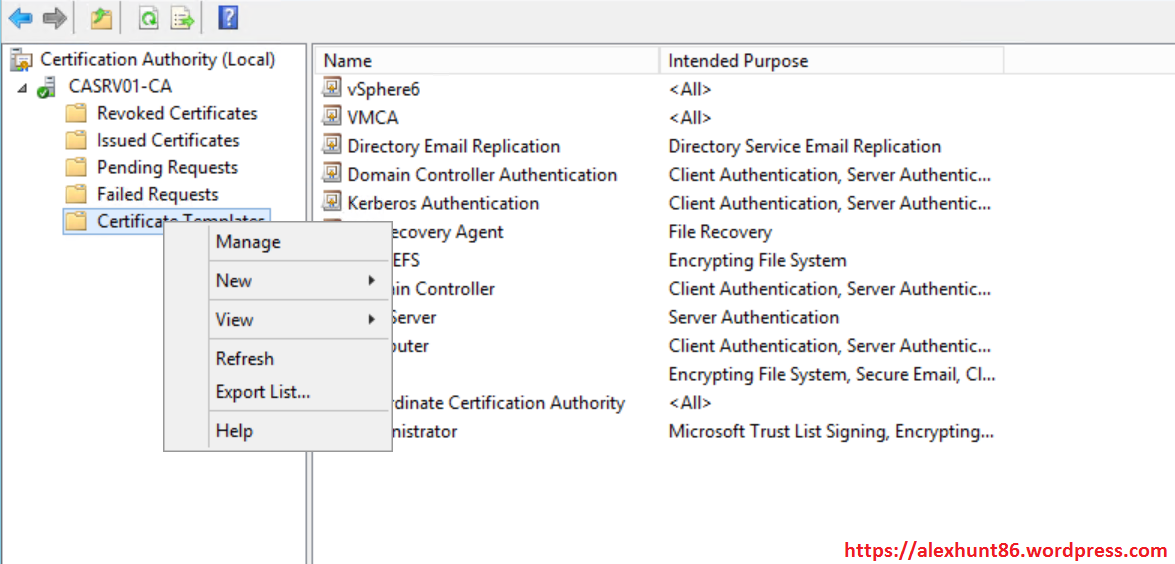The image size is (1175, 564).
Task: Click the Back arrow toolbar icon
Action: (20, 17)
